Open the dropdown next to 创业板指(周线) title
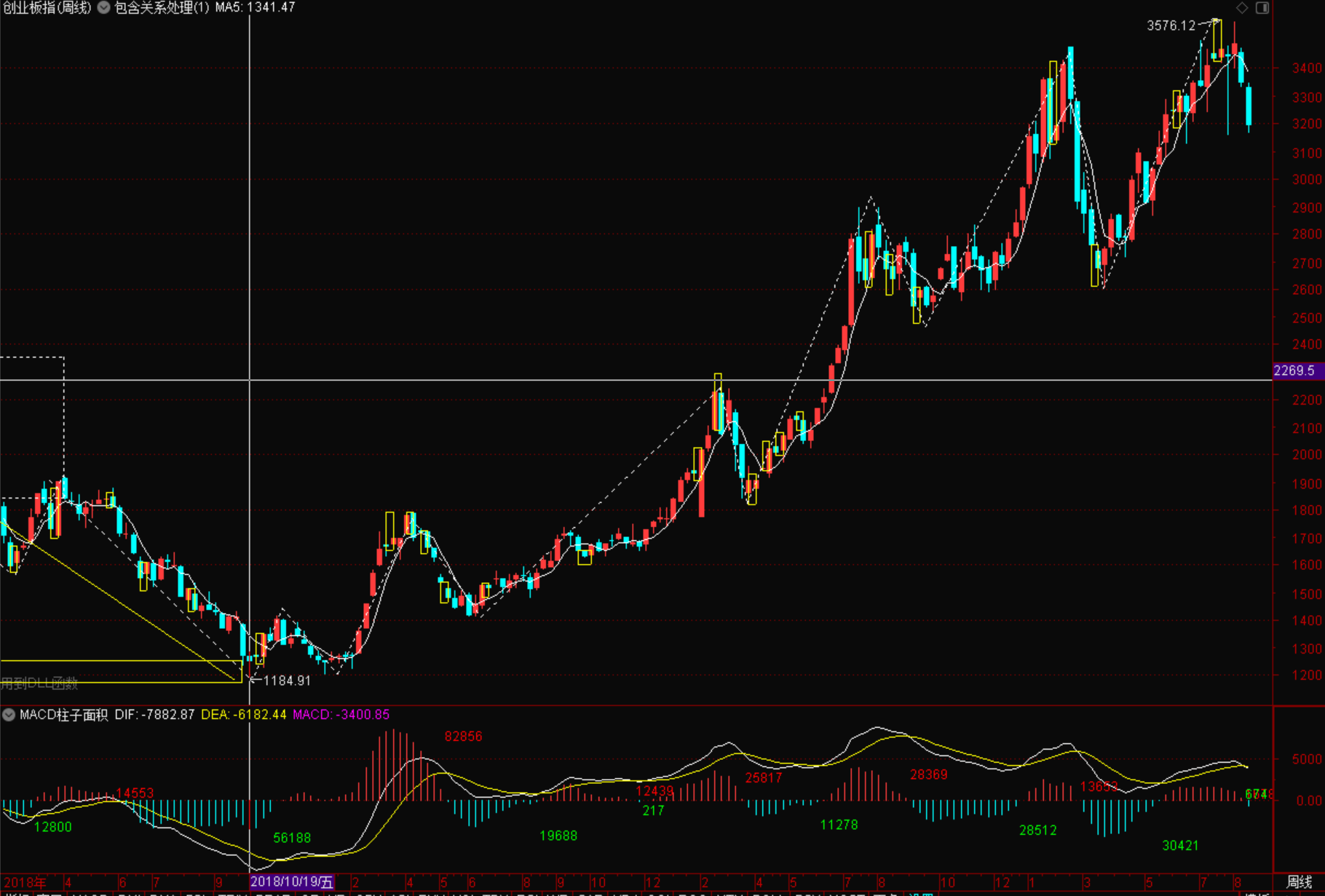 (x=104, y=8)
